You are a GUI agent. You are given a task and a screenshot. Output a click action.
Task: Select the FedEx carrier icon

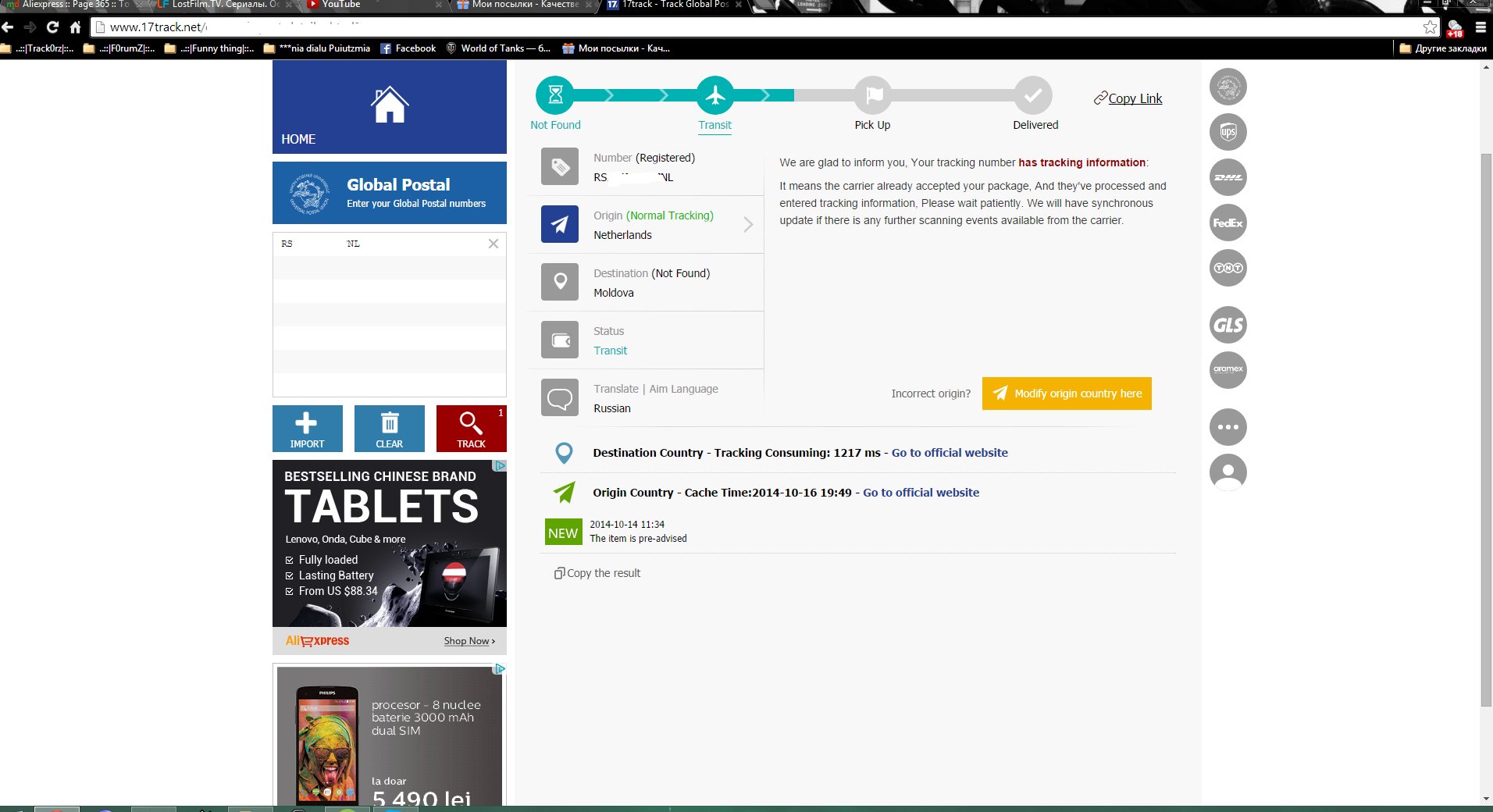(x=1228, y=223)
